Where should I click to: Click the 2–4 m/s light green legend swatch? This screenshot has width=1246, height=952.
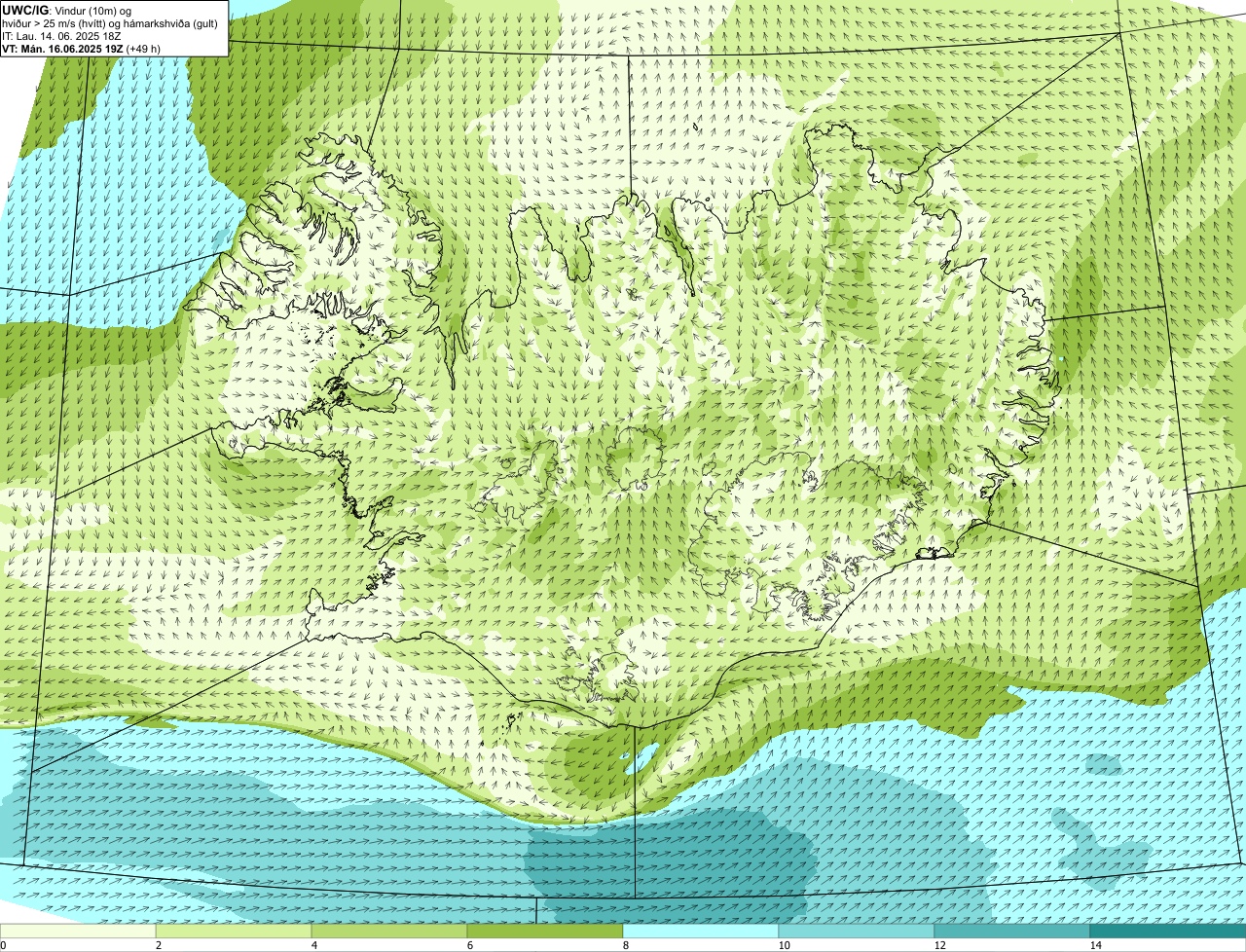point(234,932)
